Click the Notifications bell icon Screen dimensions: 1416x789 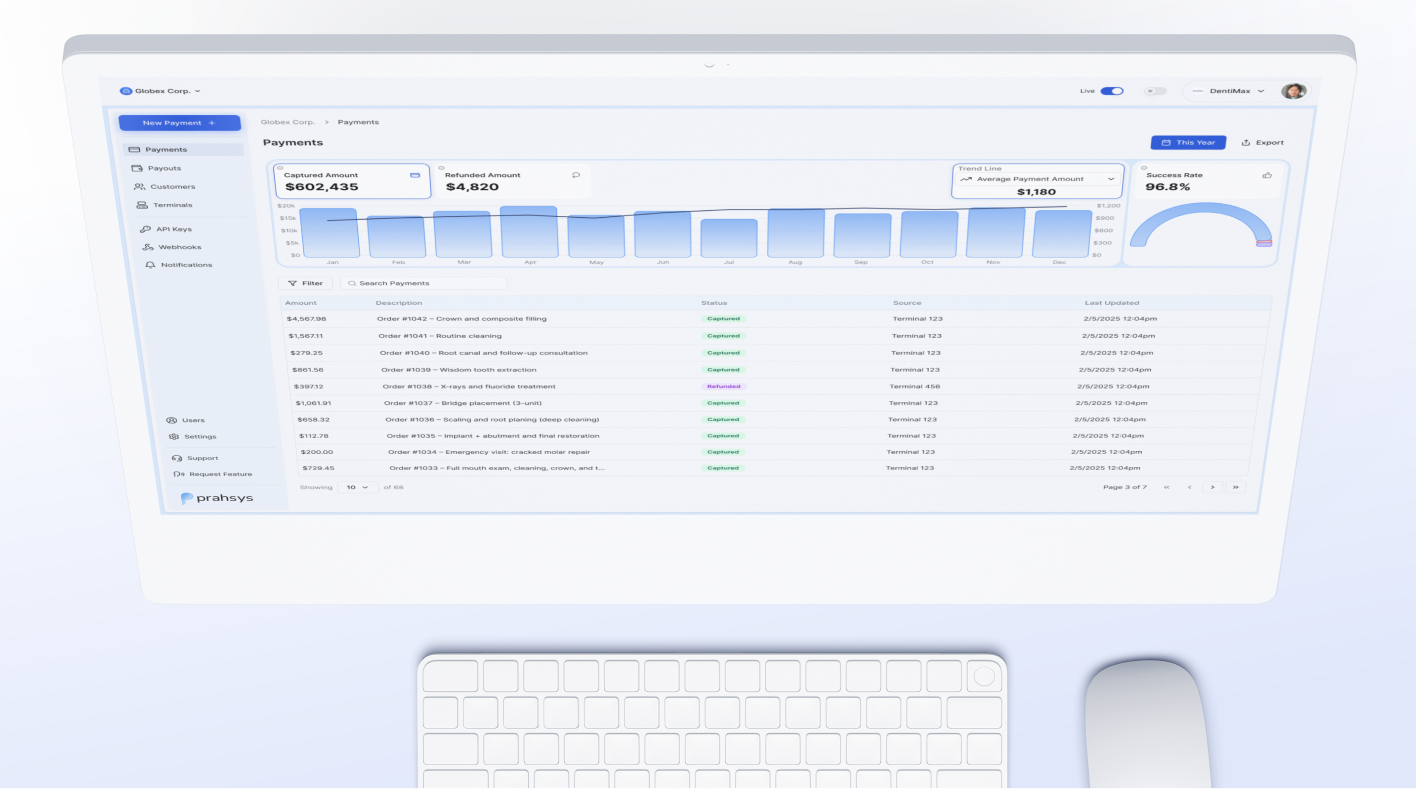(151, 265)
